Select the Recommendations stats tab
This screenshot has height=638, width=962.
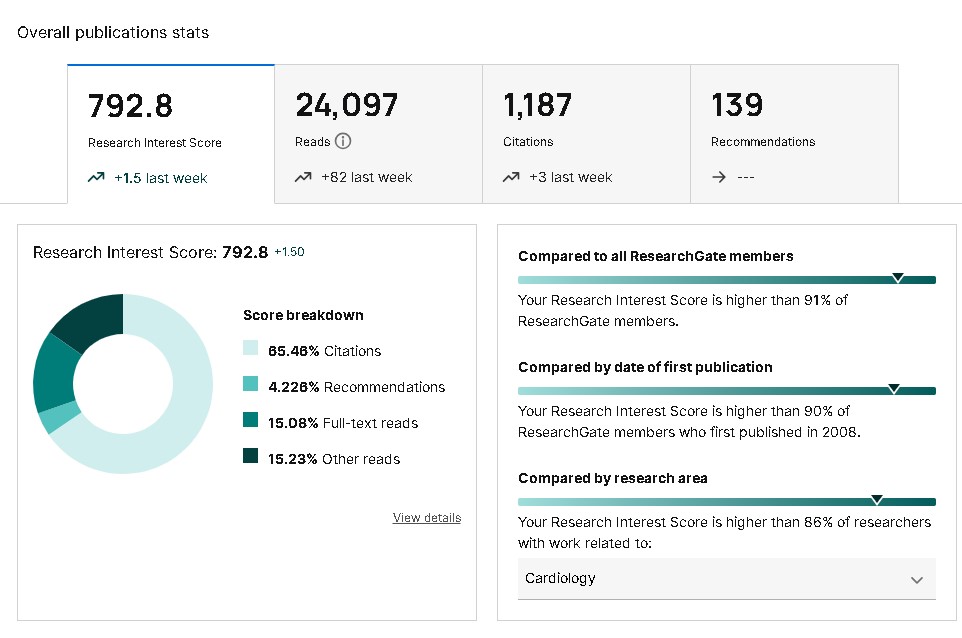point(794,134)
